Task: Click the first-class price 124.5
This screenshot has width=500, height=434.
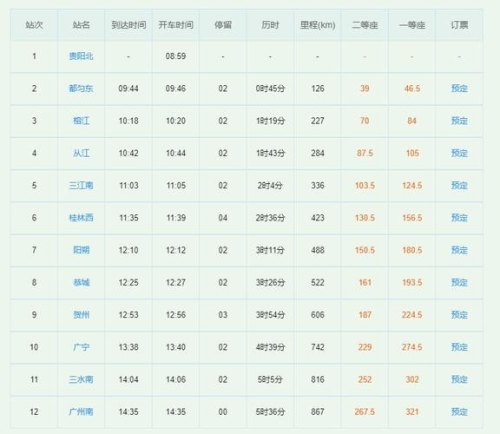Action: tap(412, 185)
